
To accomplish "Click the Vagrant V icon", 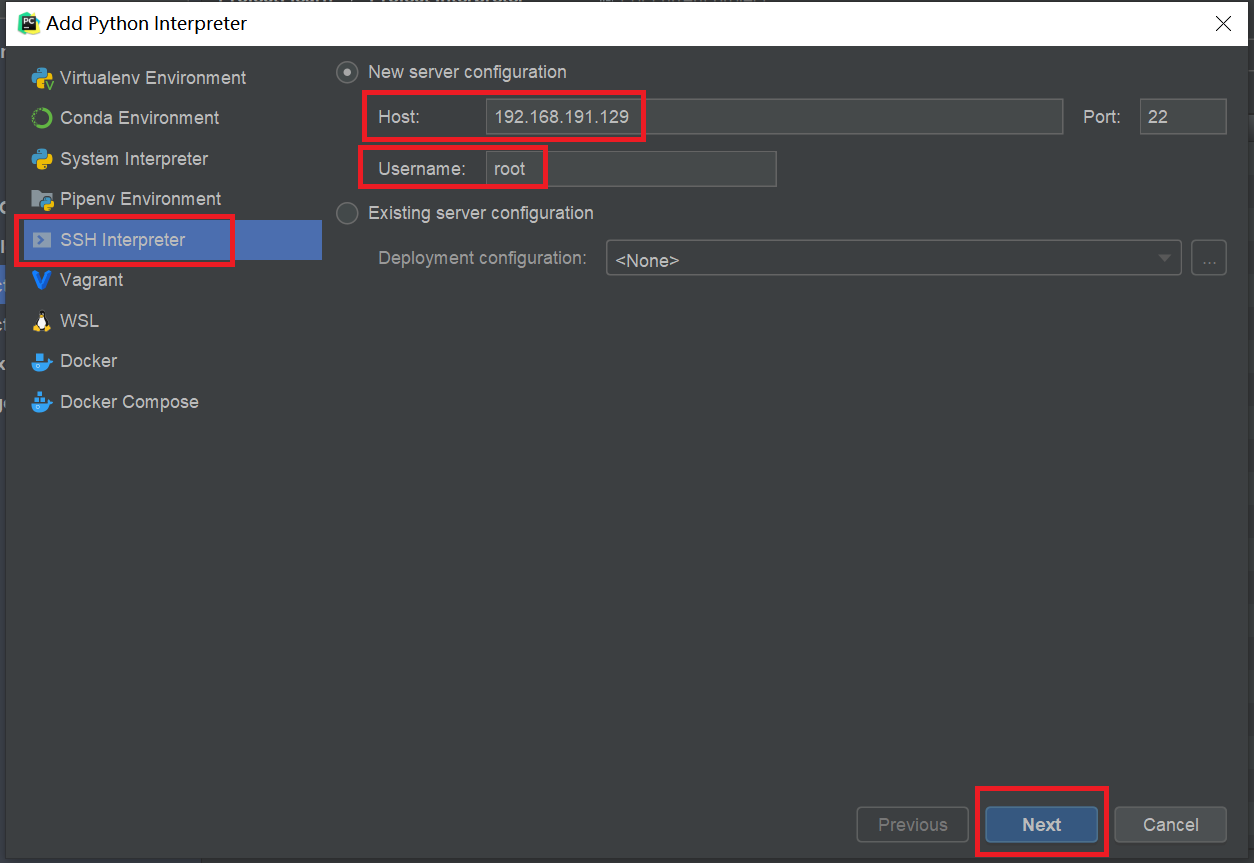I will (42, 280).
